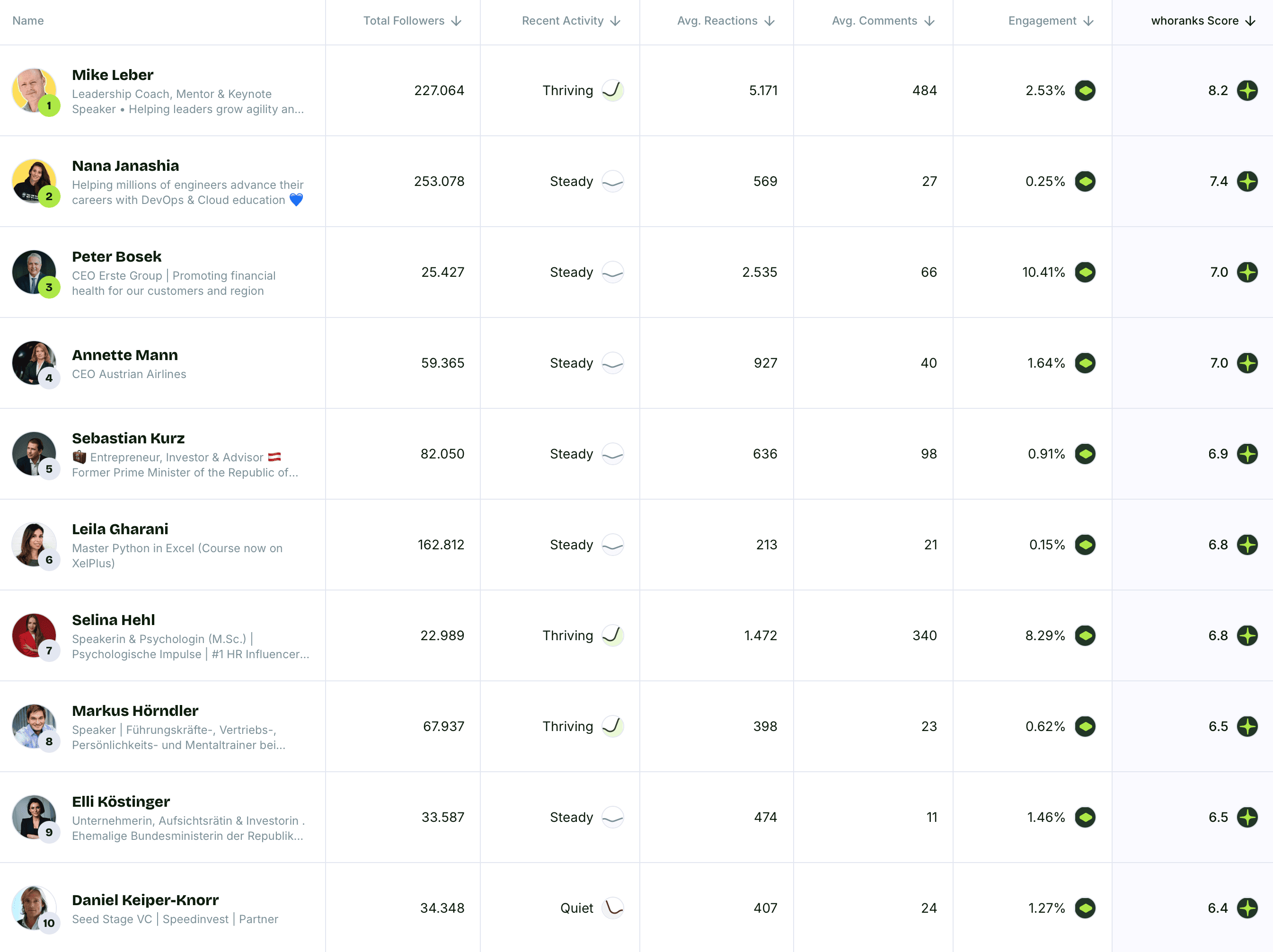Click the green engagement badge next to 10.41%

pos(1086,273)
